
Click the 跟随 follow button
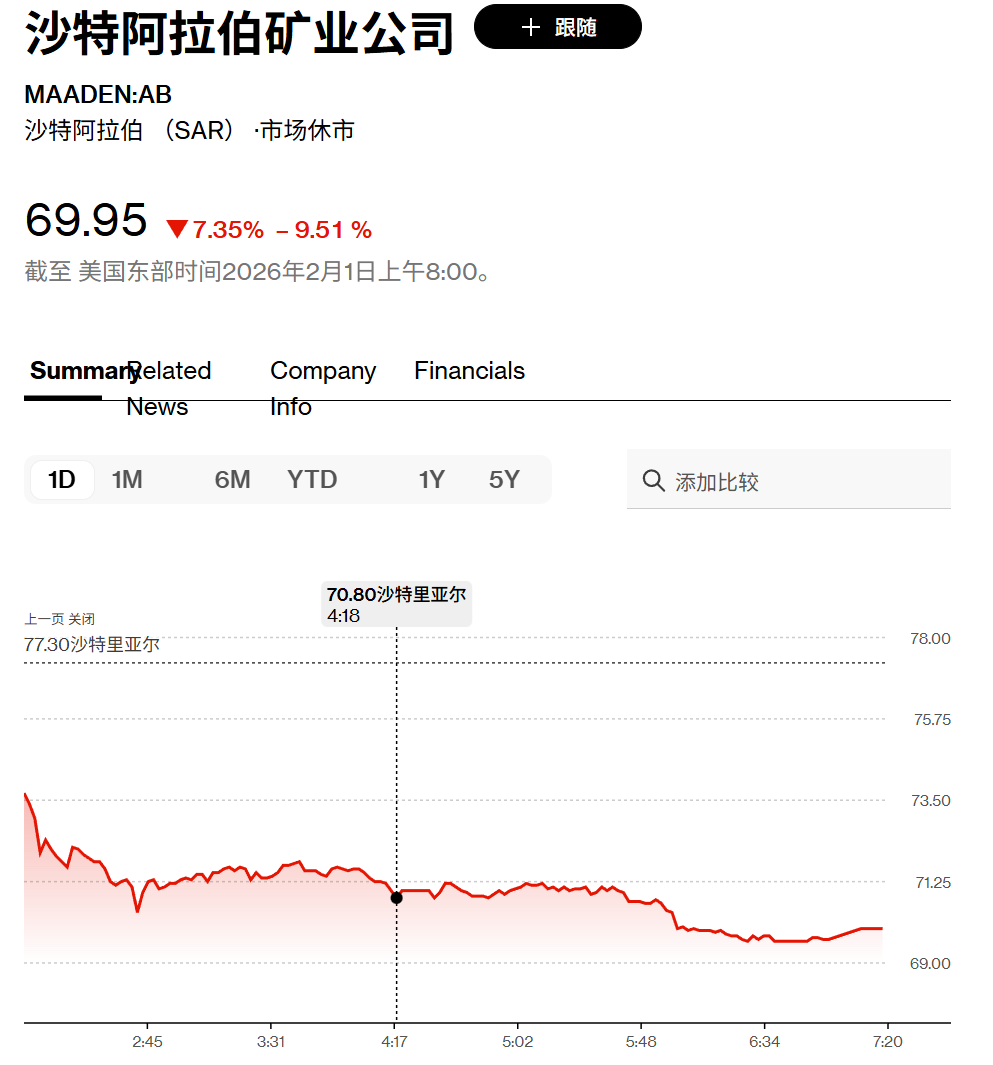click(558, 26)
